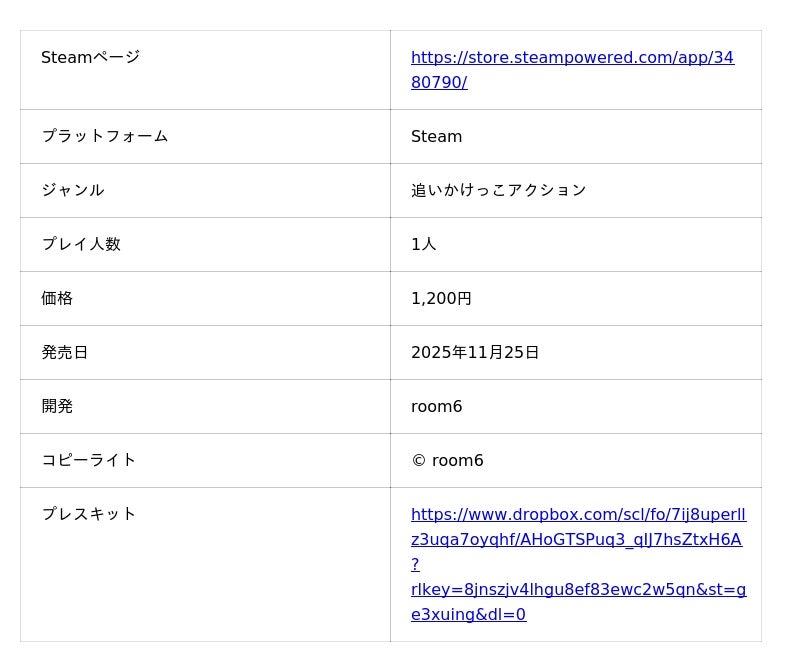
Task: Select the '追いかけっこアクション' genre text
Action: point(498,190)
